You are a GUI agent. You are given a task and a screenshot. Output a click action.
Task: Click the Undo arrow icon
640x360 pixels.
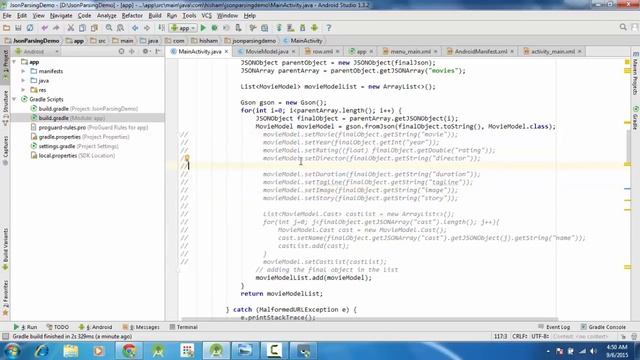[44, 28]
